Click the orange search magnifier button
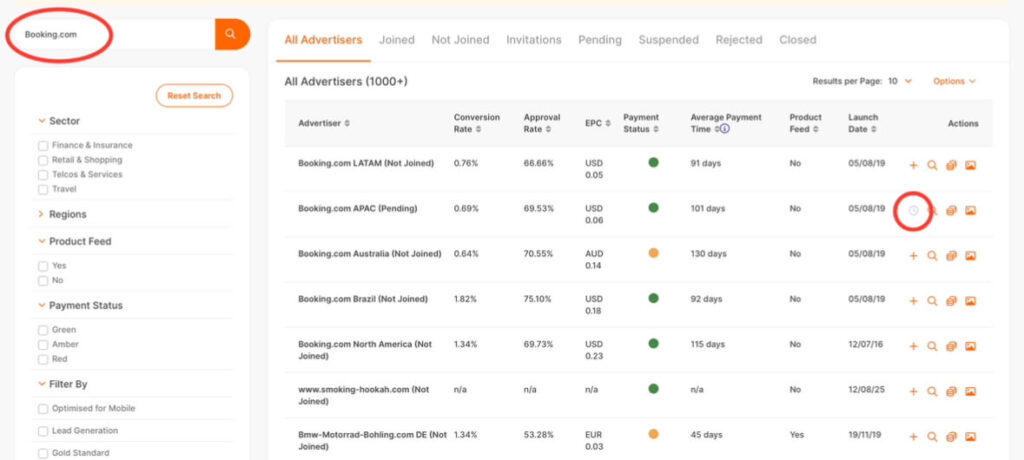 pyautogui.click(x=231, y=34)
